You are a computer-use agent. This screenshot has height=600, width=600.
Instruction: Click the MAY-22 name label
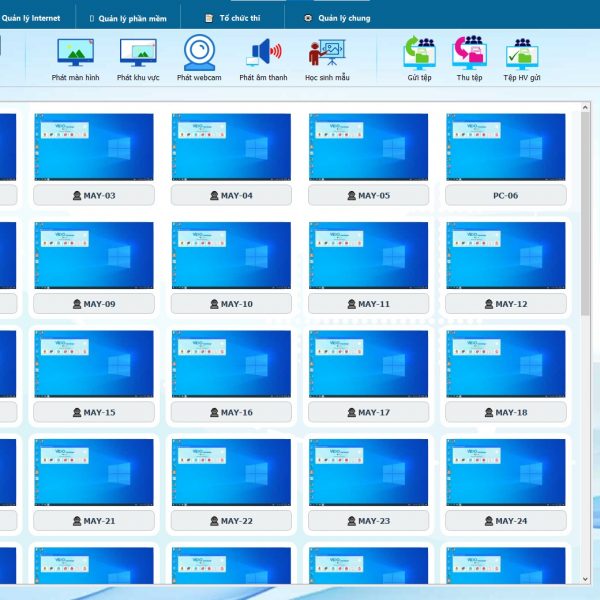tap(232, 521)
